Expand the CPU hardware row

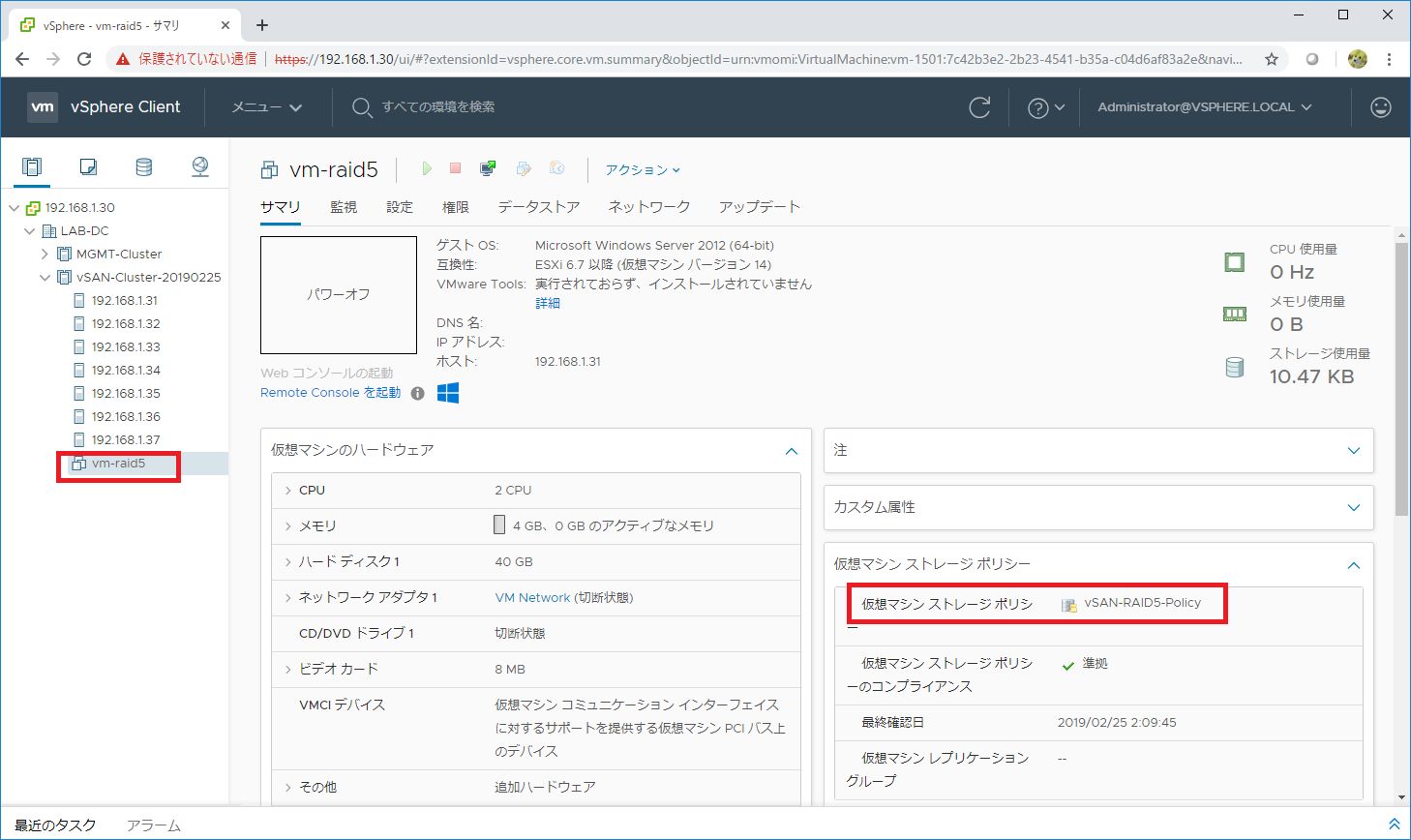click(288, 491)
